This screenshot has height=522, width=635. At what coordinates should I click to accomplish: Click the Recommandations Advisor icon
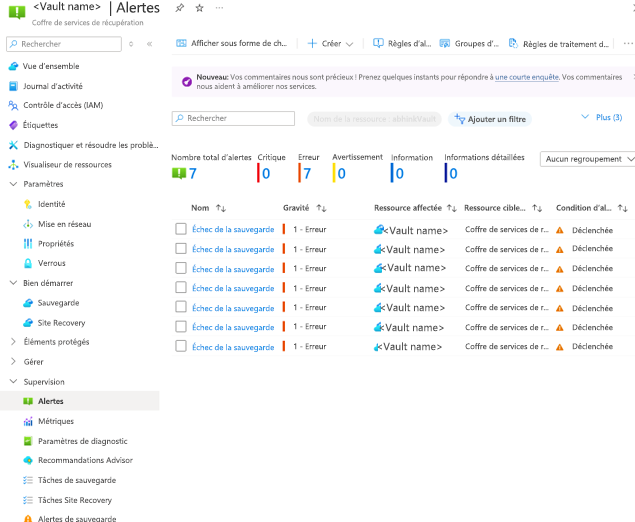coord(28,460)
